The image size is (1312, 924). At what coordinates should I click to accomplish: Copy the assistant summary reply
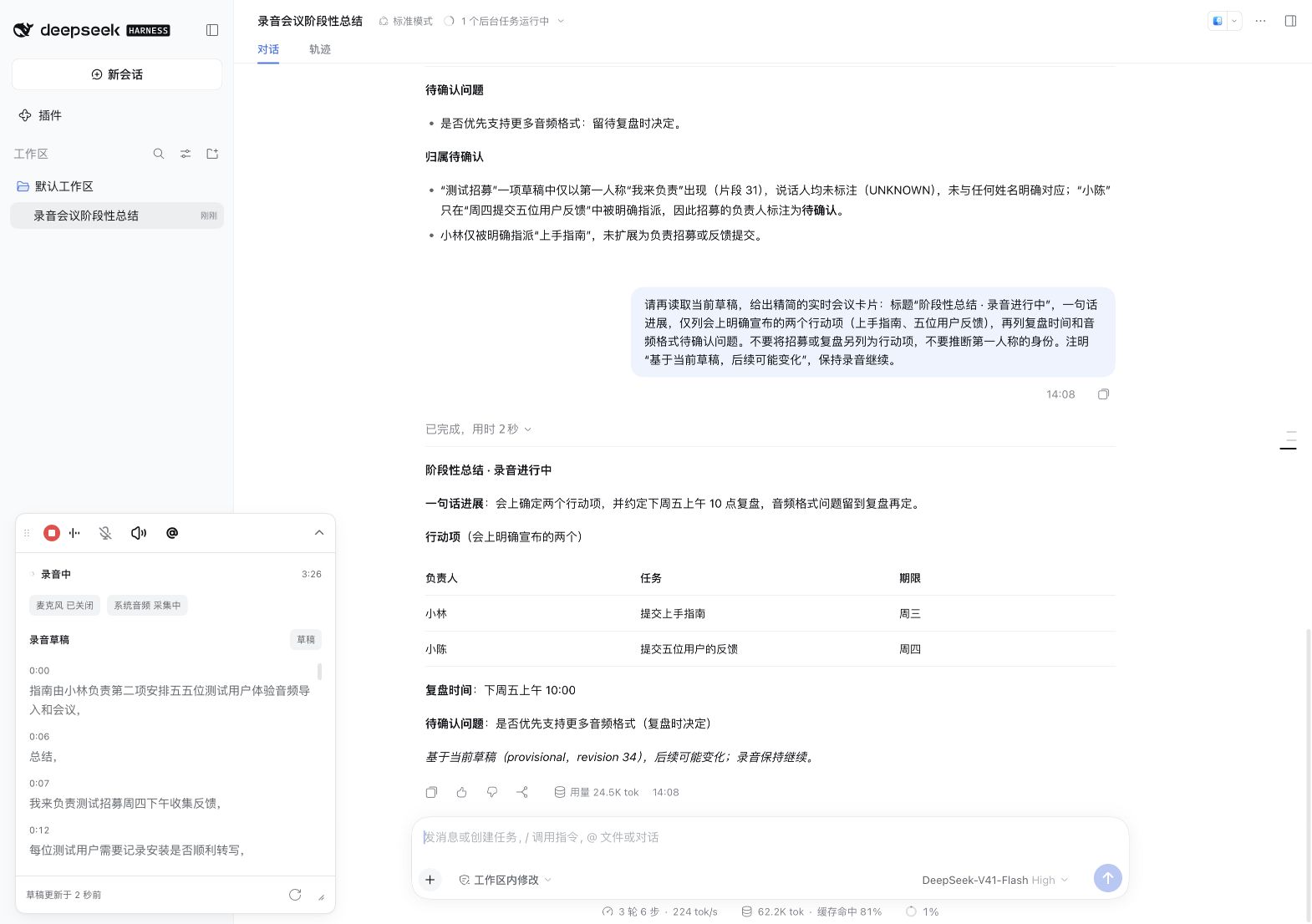point(431,792)
